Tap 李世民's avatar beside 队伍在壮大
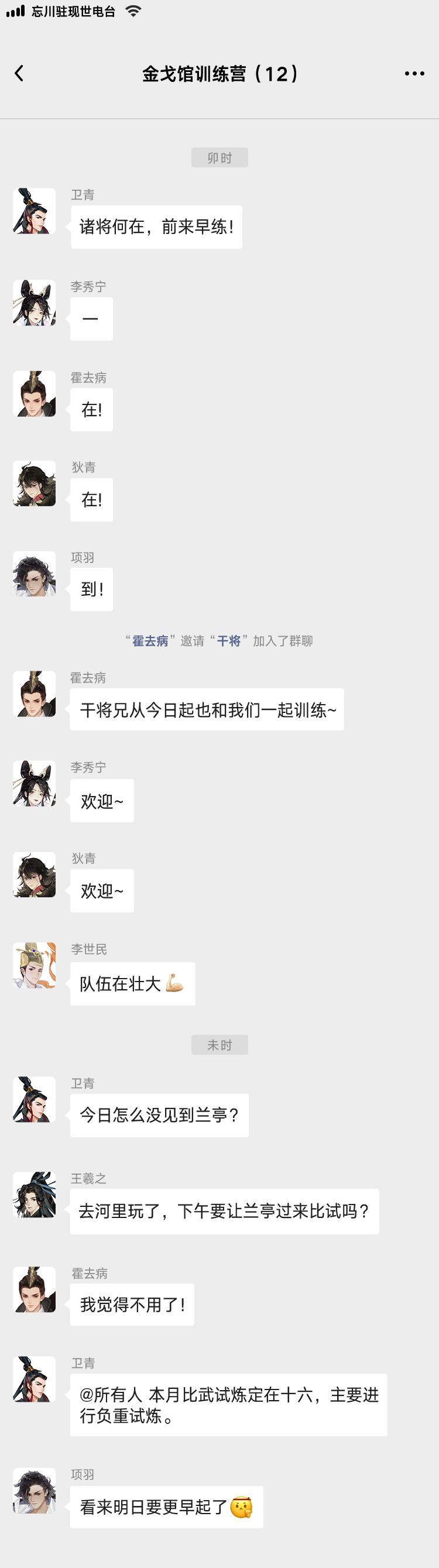 [x=34, y=965]
